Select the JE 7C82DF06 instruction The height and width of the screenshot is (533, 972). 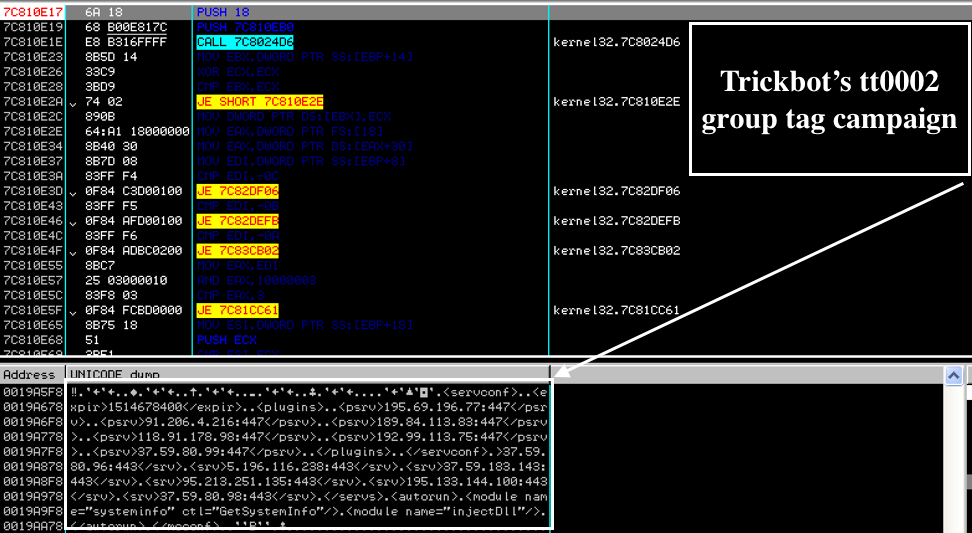pyautogui.click(x=238, y=191)
